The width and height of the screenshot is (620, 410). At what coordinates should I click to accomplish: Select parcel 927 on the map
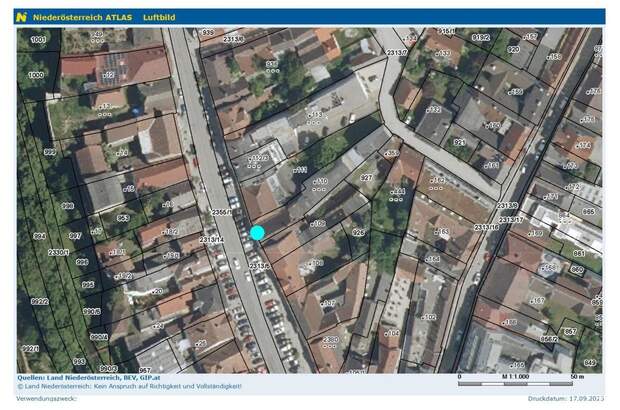point(366,177)
